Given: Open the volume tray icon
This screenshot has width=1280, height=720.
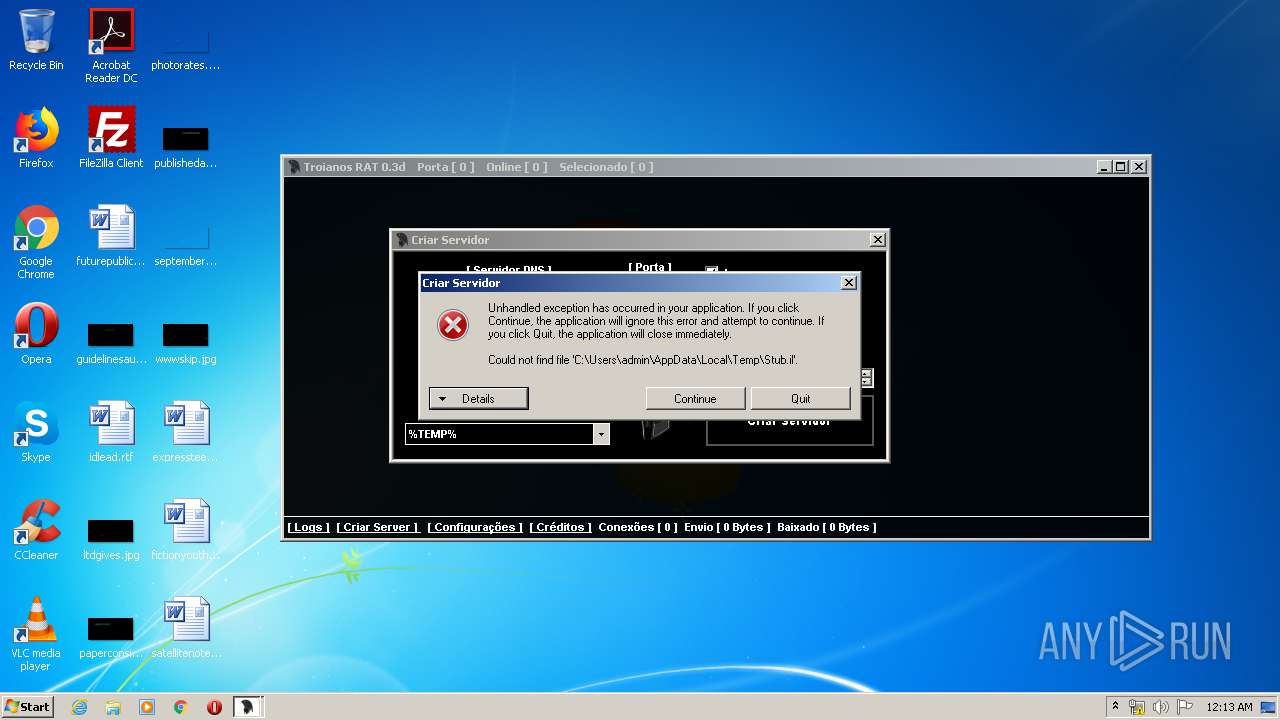Looking at the screenshot, I should point(1161,707).
